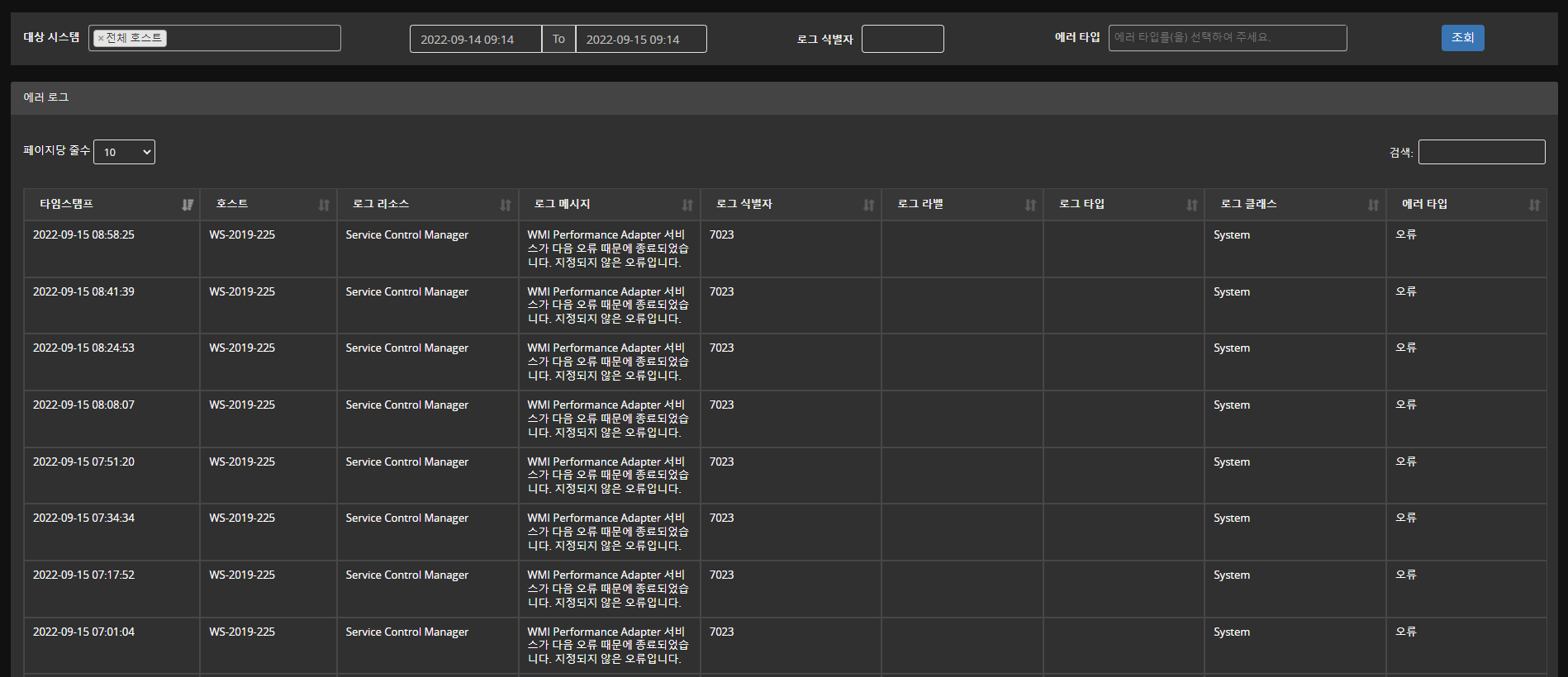This screenshot has height=677, width=1568.
Task: Focus the 로그 식별자 input box
Action: [x=902, y=39]
